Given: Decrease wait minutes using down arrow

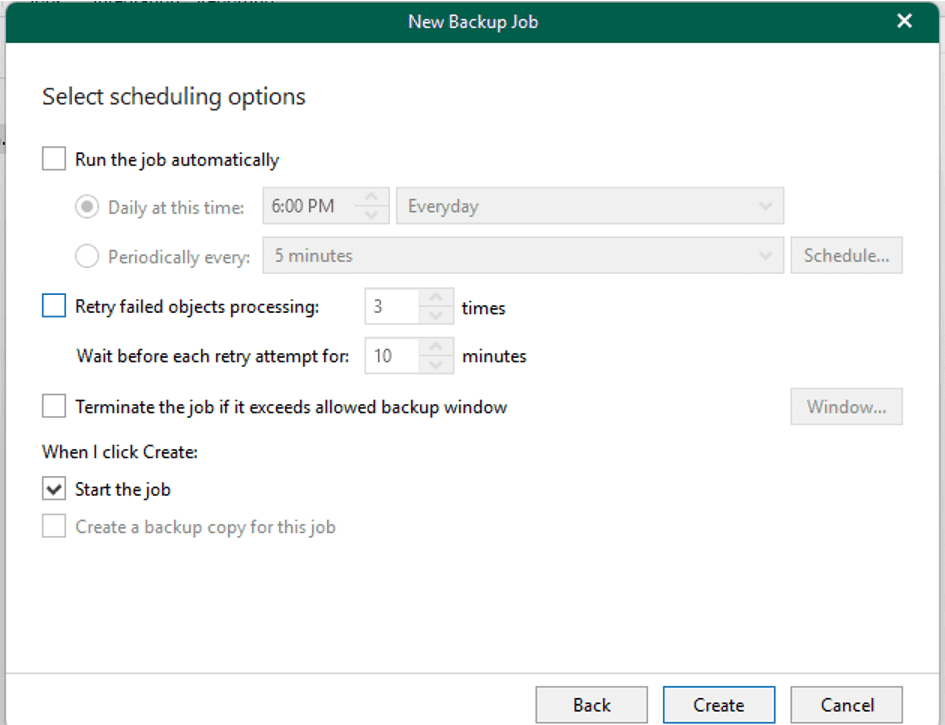Looking at the screenshot, I should pos(435,364).
